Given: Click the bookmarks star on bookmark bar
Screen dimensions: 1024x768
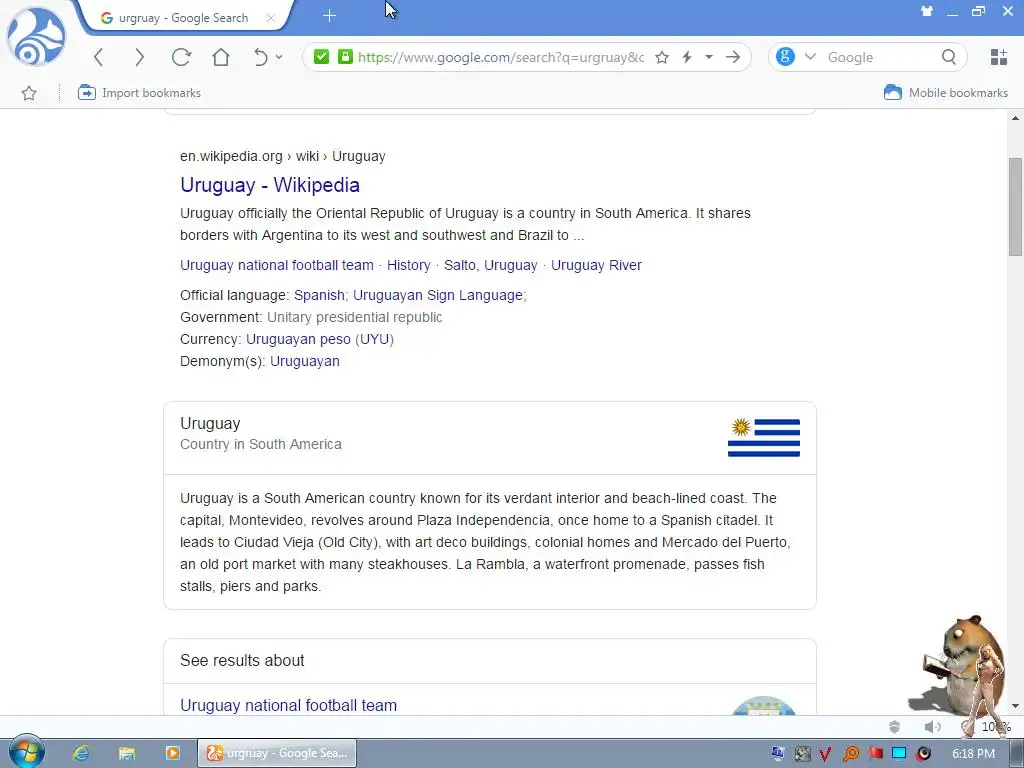Looking at the screenshot, I should coord(29,93).
